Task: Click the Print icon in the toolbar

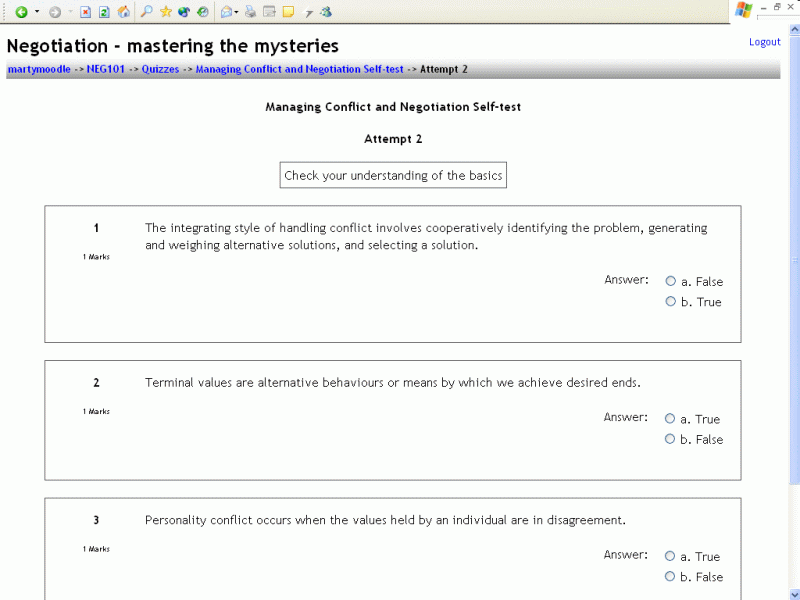Action: pyautogui.click(x=250, y=12)
